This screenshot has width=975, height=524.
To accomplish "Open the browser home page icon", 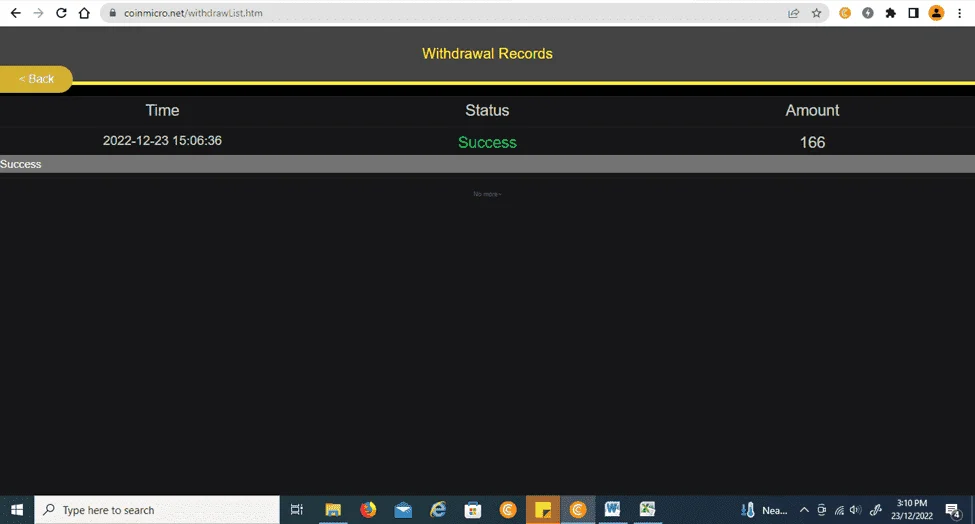I will [84, 13].
